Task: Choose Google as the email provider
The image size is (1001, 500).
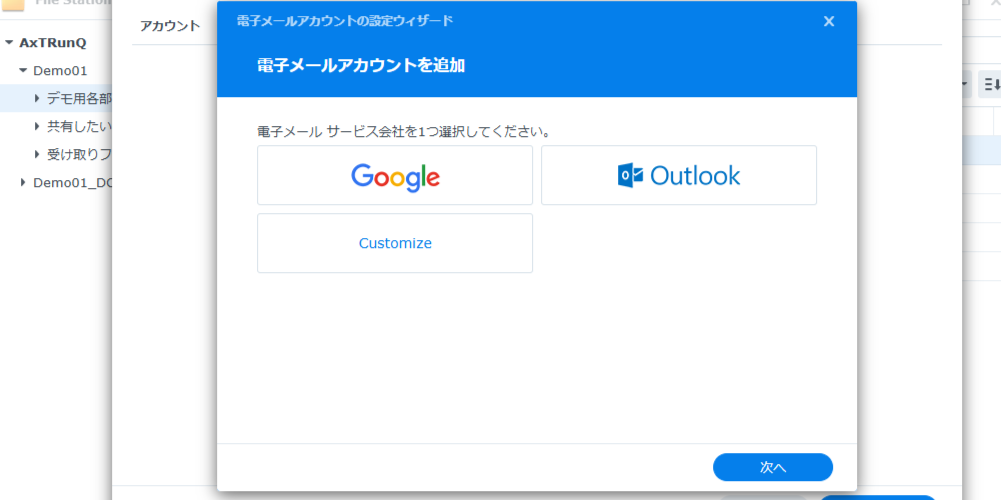Action: [x=395, y=176]
